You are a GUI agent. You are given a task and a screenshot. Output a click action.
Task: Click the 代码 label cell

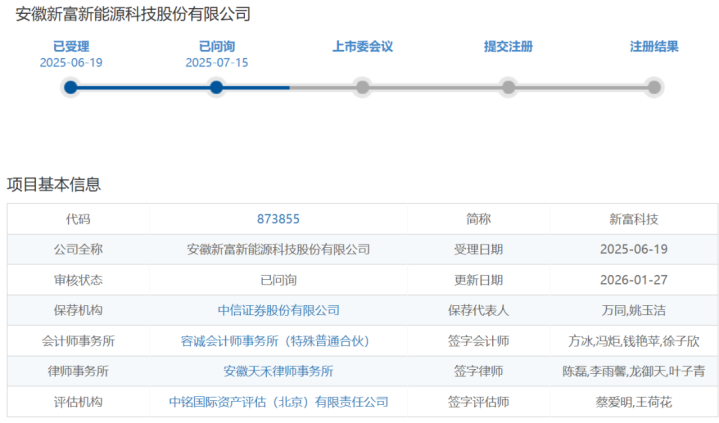coord(78,219)
